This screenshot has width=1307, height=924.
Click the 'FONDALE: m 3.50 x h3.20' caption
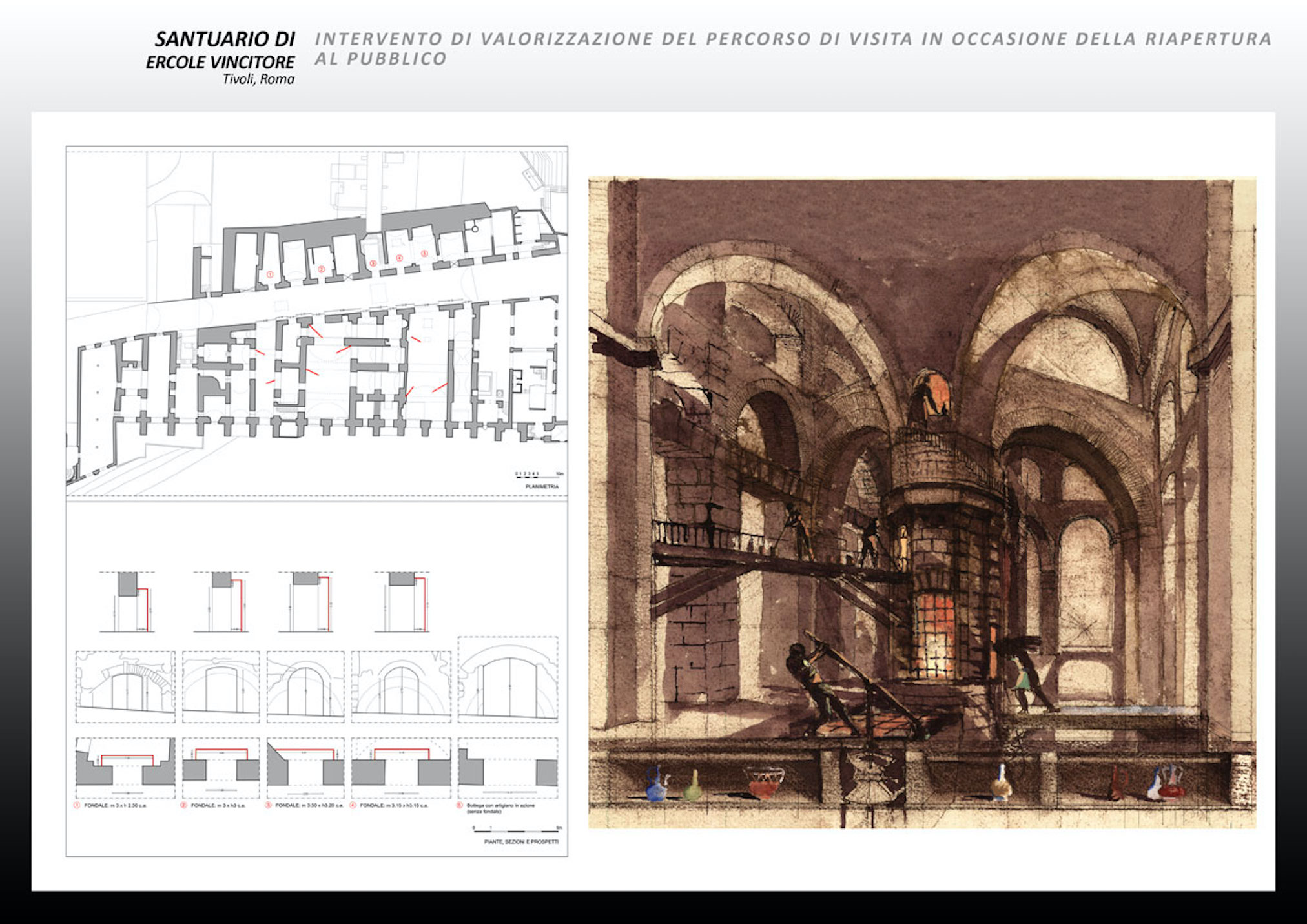[x=308, y=806]
